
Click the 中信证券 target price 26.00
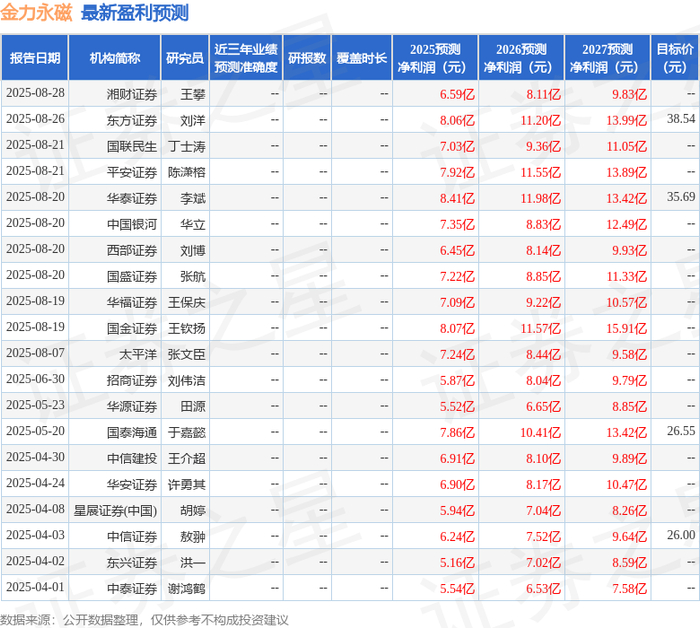pos(681,535)
